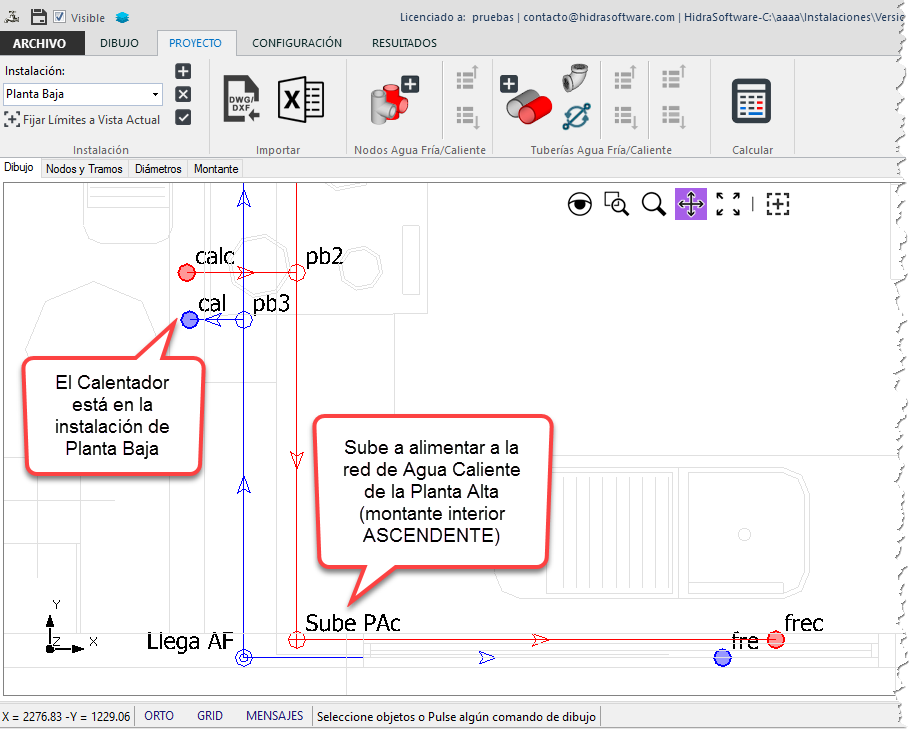
Task: Select the pipe elbow fitting tool
Action: click(575, 80)
